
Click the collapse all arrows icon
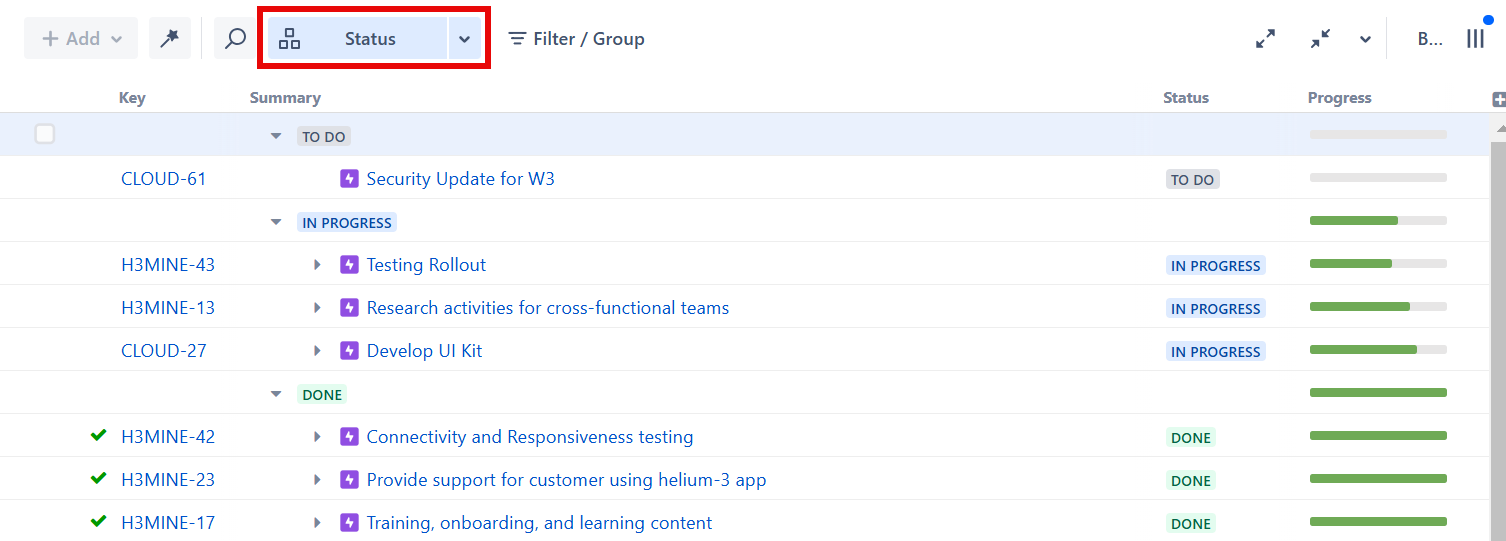pos(1321,39)
